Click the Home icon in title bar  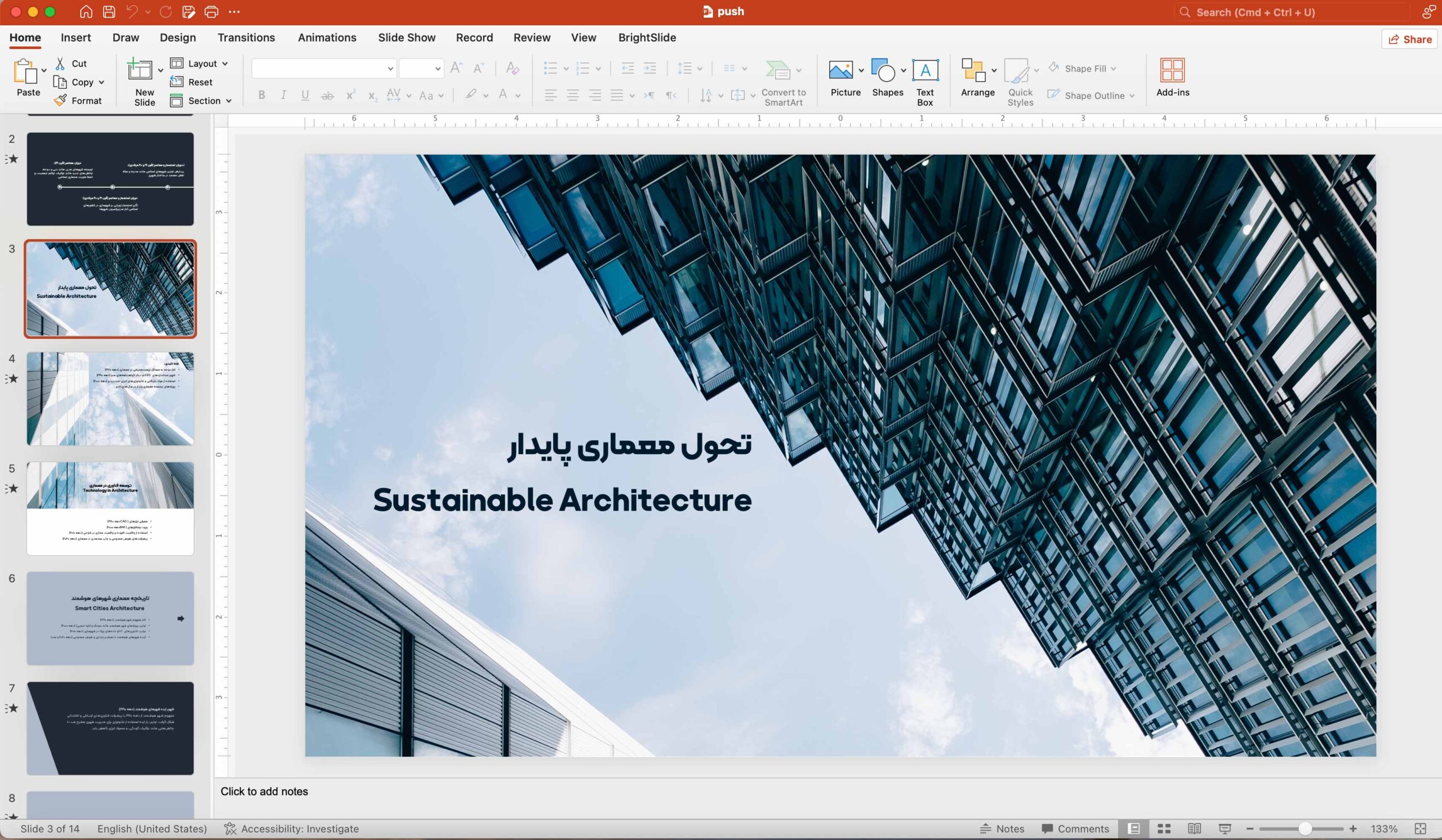pos(86,11)
